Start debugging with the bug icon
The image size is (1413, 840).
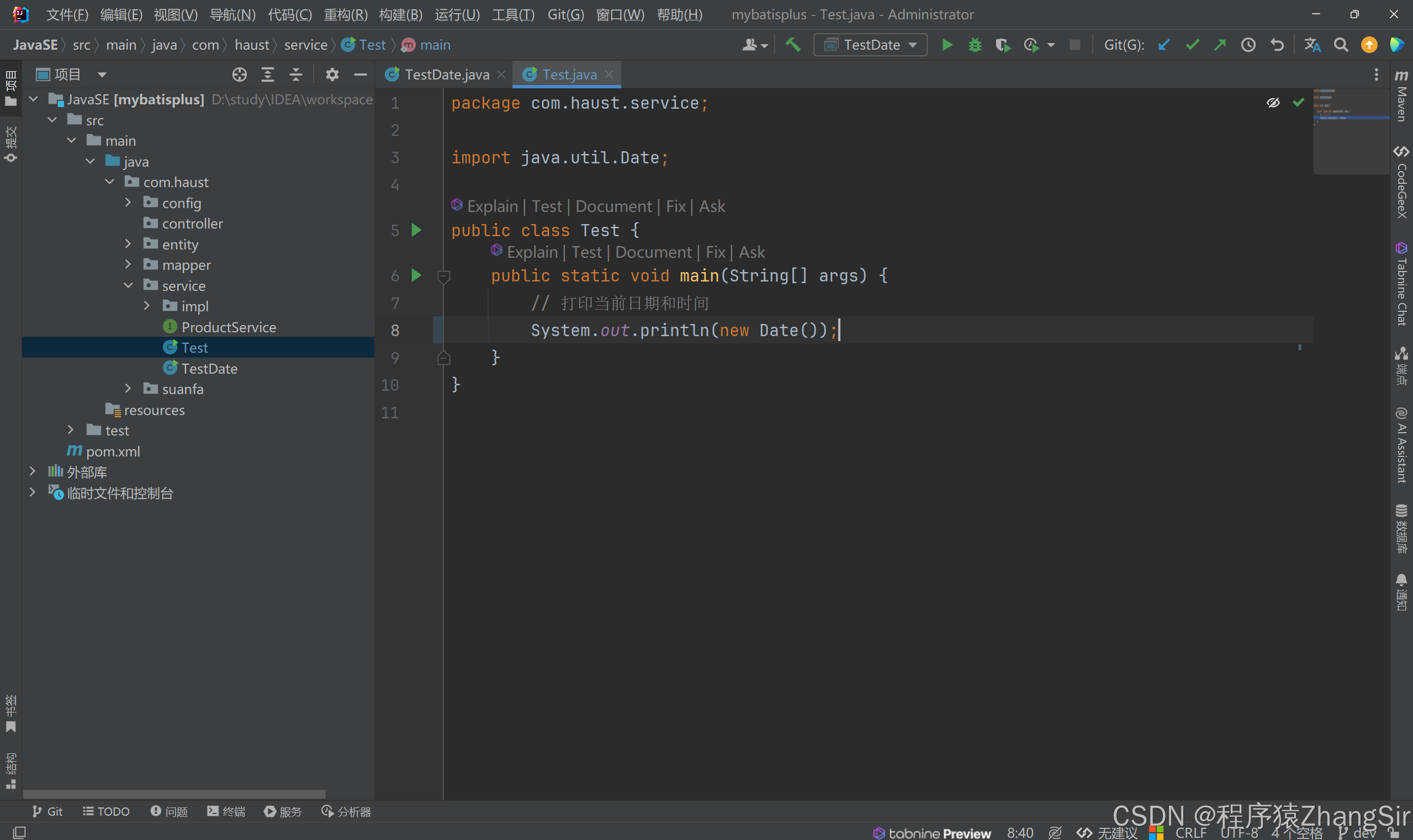tap(975, 45)
